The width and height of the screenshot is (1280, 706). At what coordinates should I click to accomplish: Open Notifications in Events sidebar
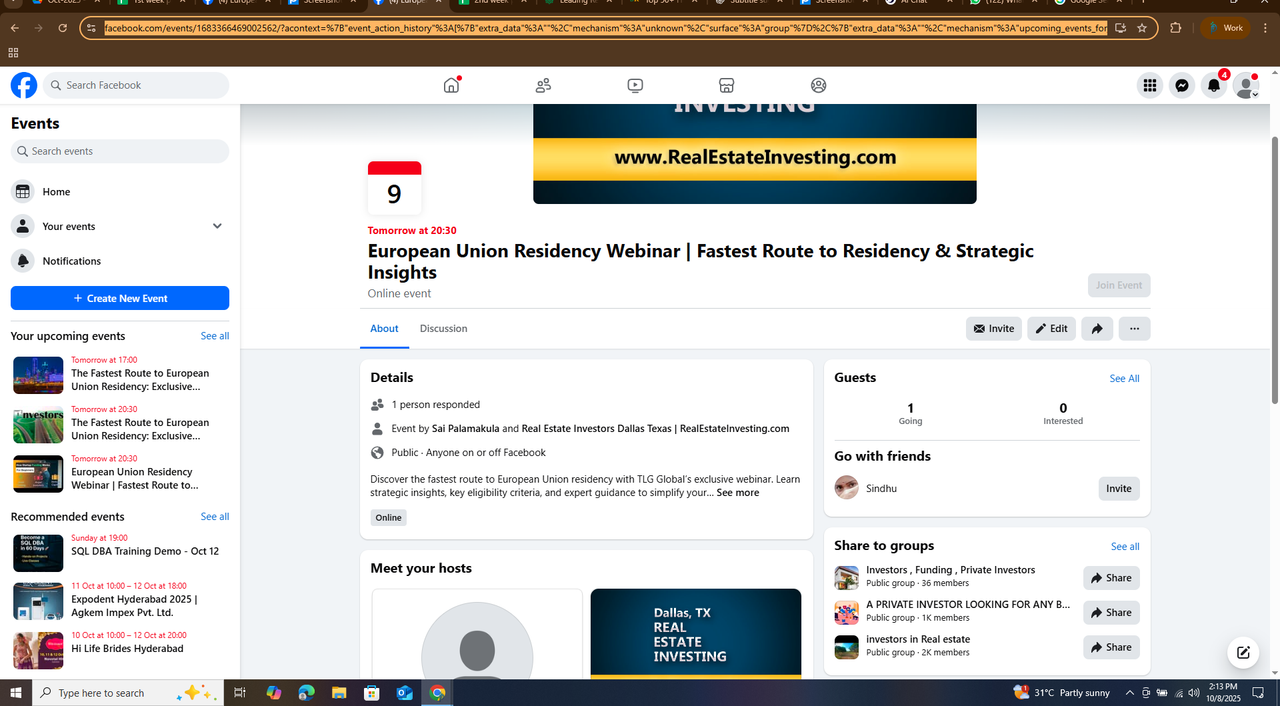pyautogui.click(x=120, y=261)
